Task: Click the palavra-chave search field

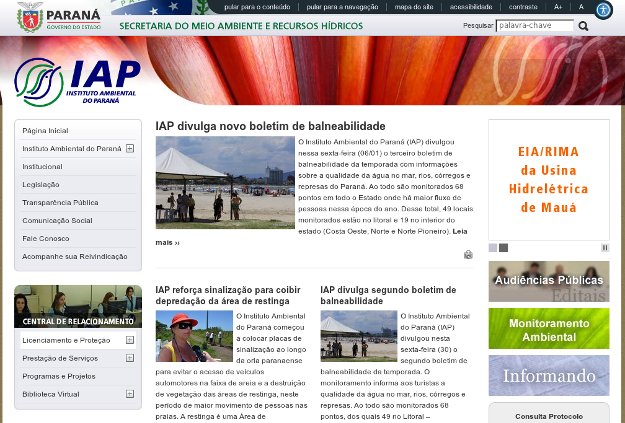Action: click(x=535, y=26)
